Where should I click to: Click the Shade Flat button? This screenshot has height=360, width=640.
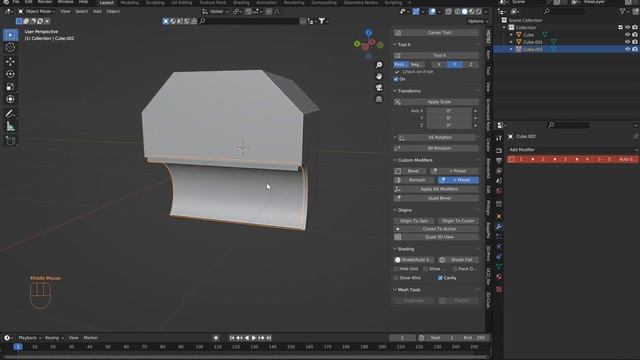click(458, 260)
